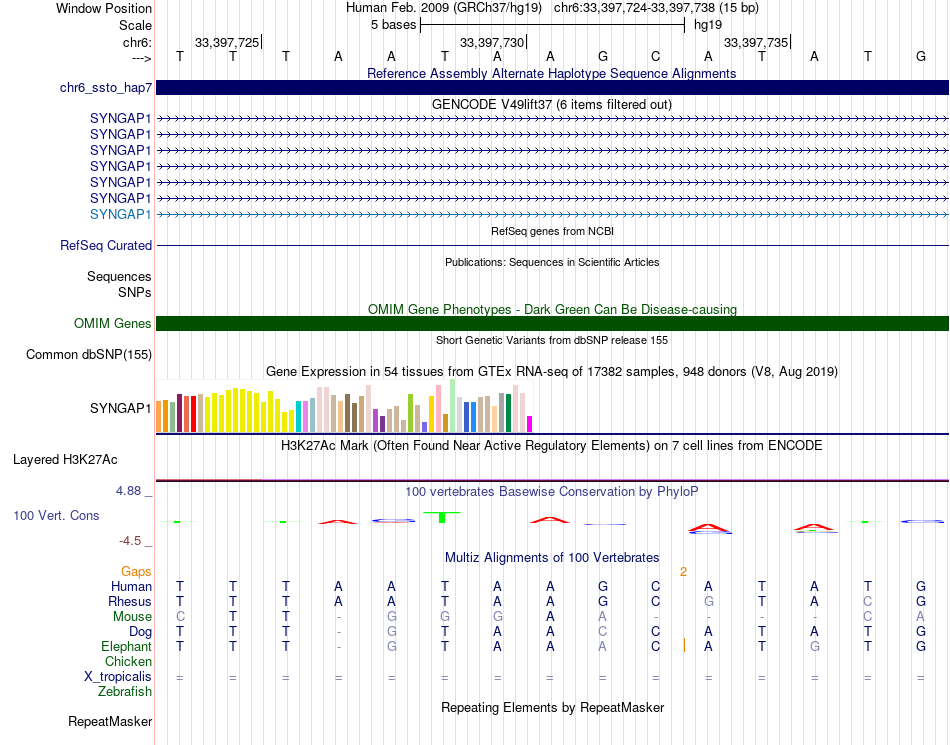Image resolution: width=950 pixels, height=745 pixels.
Task: Click the 'hg19' label beside the scale bar
Action: (x=708, y=25)
